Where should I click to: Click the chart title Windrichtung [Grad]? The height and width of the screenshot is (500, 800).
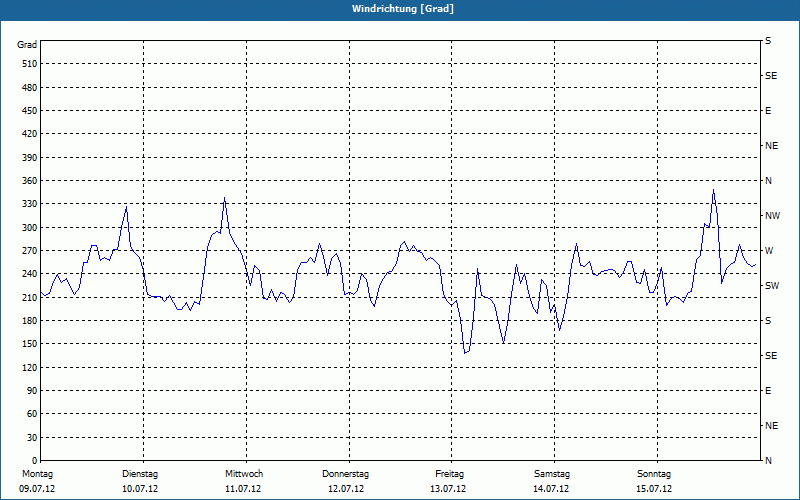point(403,9)
